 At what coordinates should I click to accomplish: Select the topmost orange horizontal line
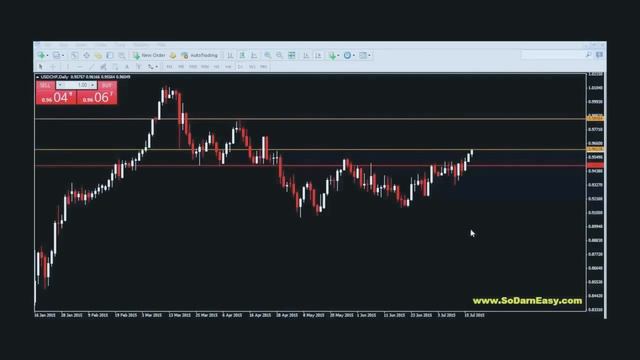[310, 119]
